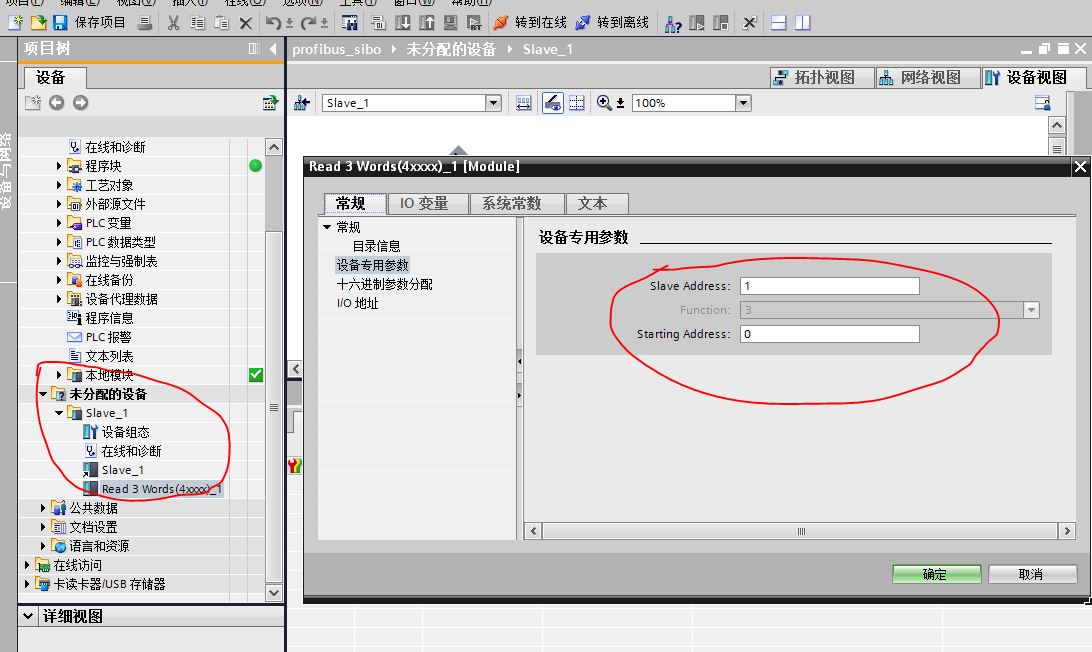
Task: Save the project (保存项目)
Action: click(89, 23)
